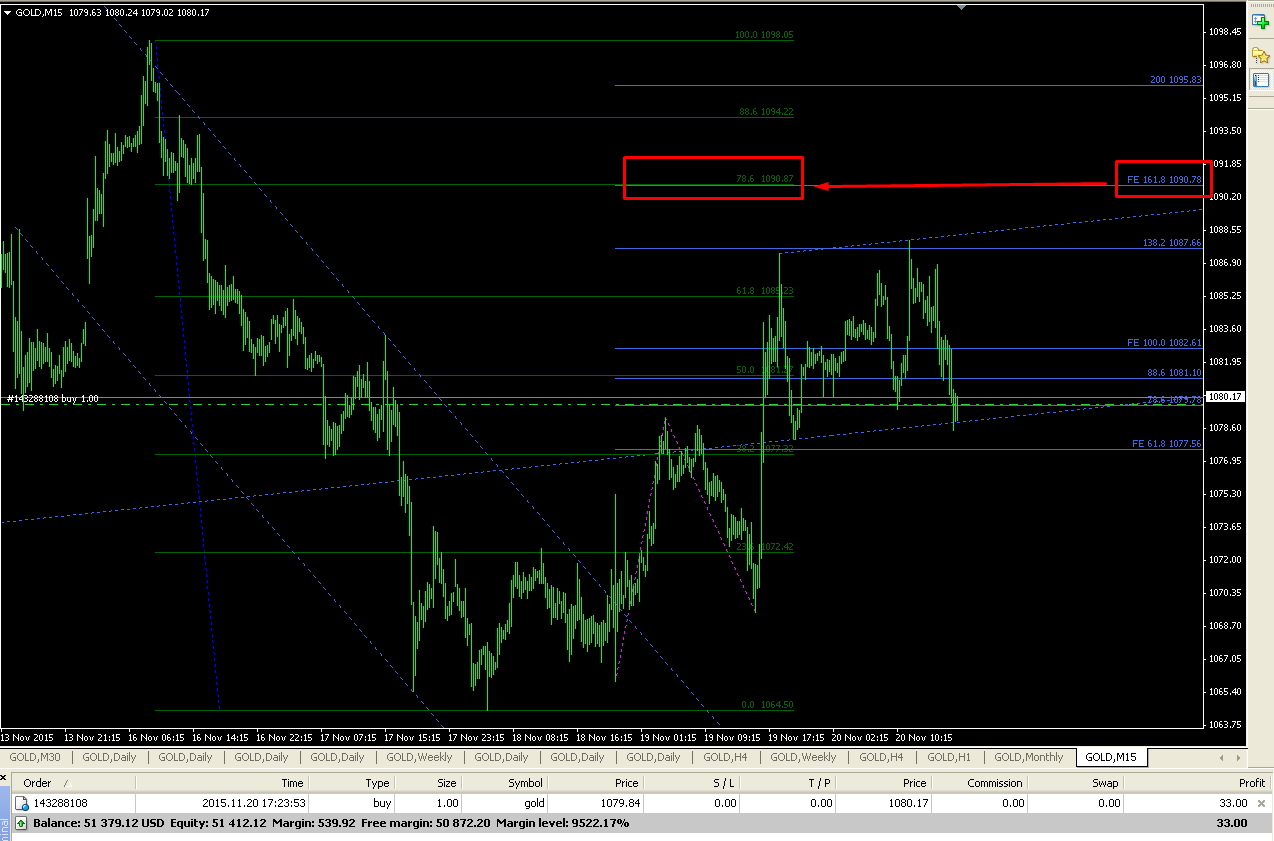Screen dimensions: 1274x841
Task: Click the 1098.45 value on the price scale
Action: pyautogui.click(x=1225, y=31)
